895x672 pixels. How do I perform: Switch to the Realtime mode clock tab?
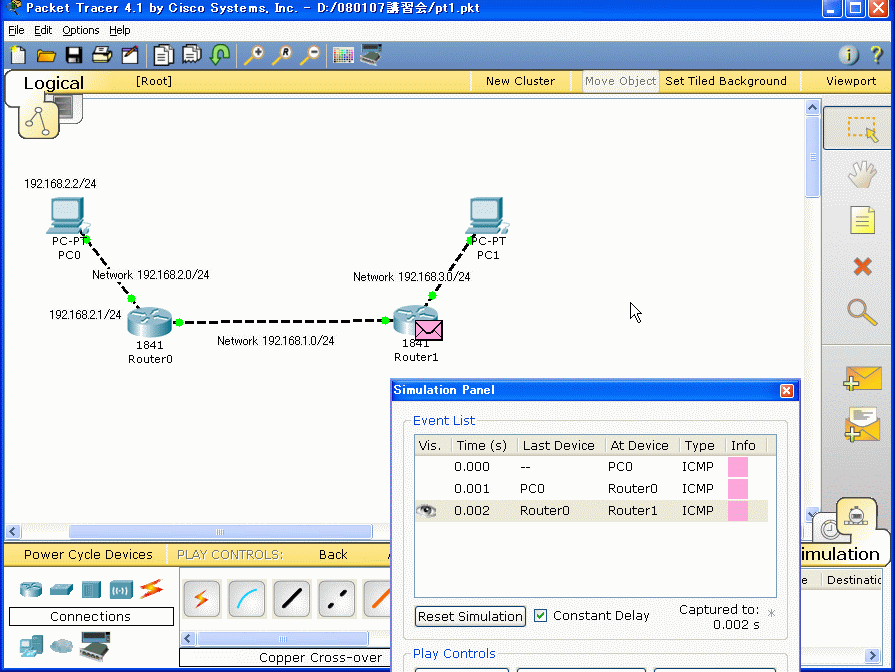830,530
